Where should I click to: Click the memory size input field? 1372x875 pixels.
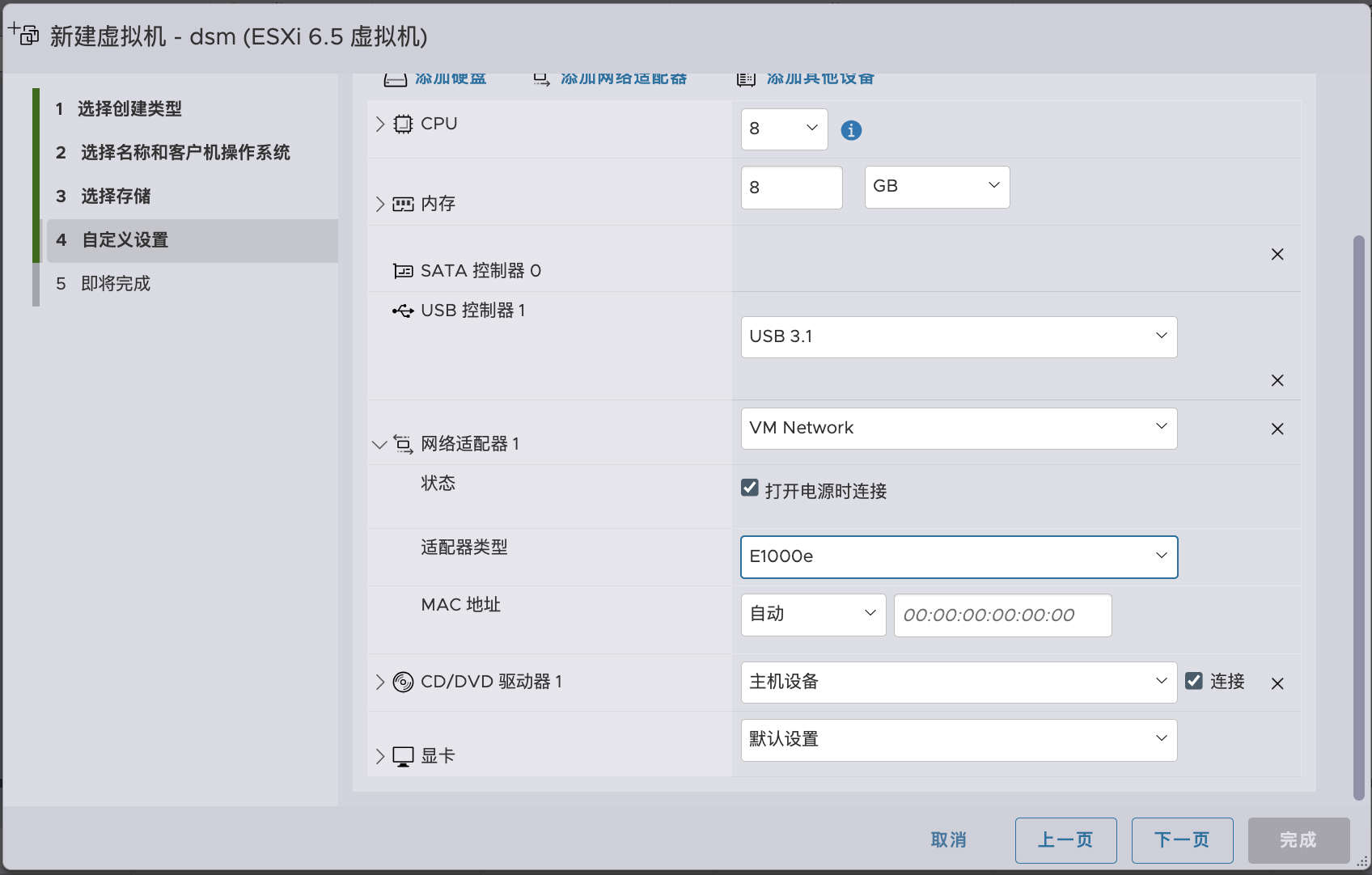tap(791, 188)
